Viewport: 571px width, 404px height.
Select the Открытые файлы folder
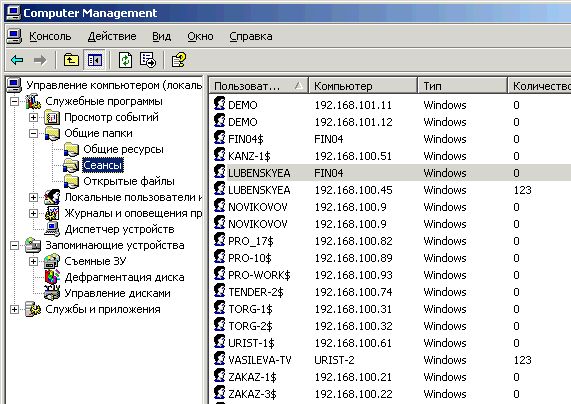[129, 181]
